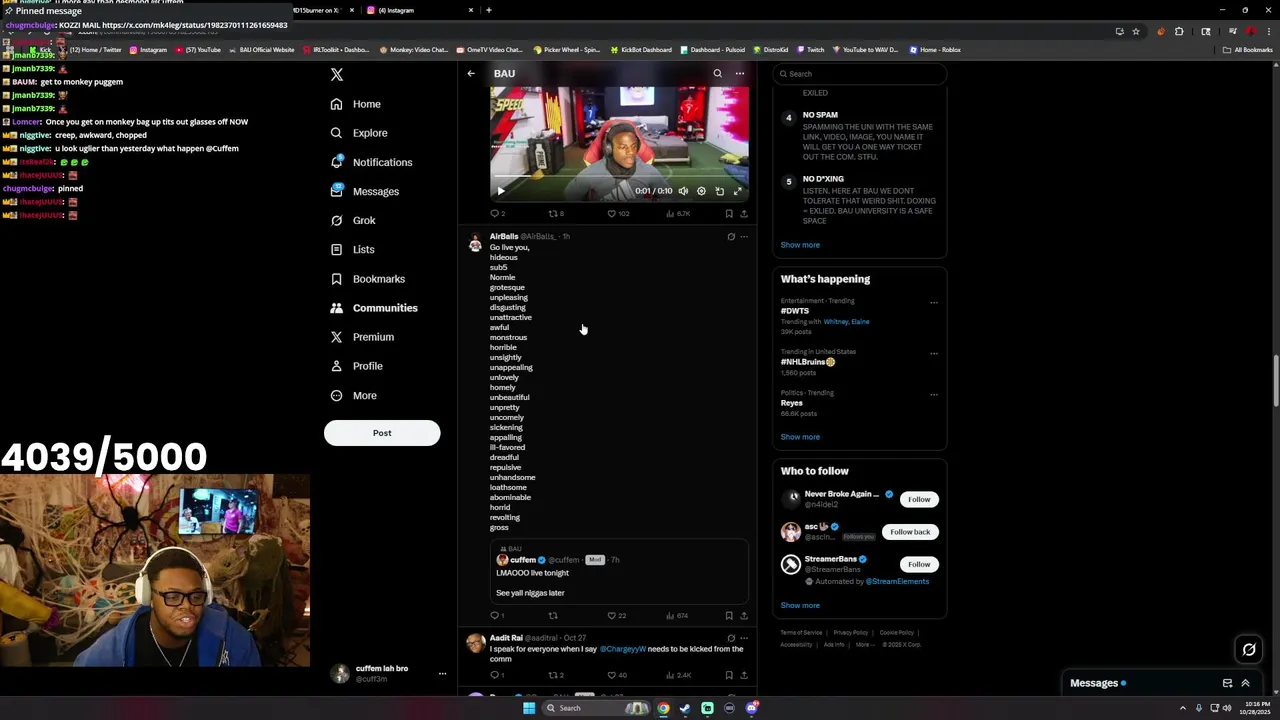Open the floating Grok button
The height and width of the screenshot is (720, 1280).
point(1249,650)
